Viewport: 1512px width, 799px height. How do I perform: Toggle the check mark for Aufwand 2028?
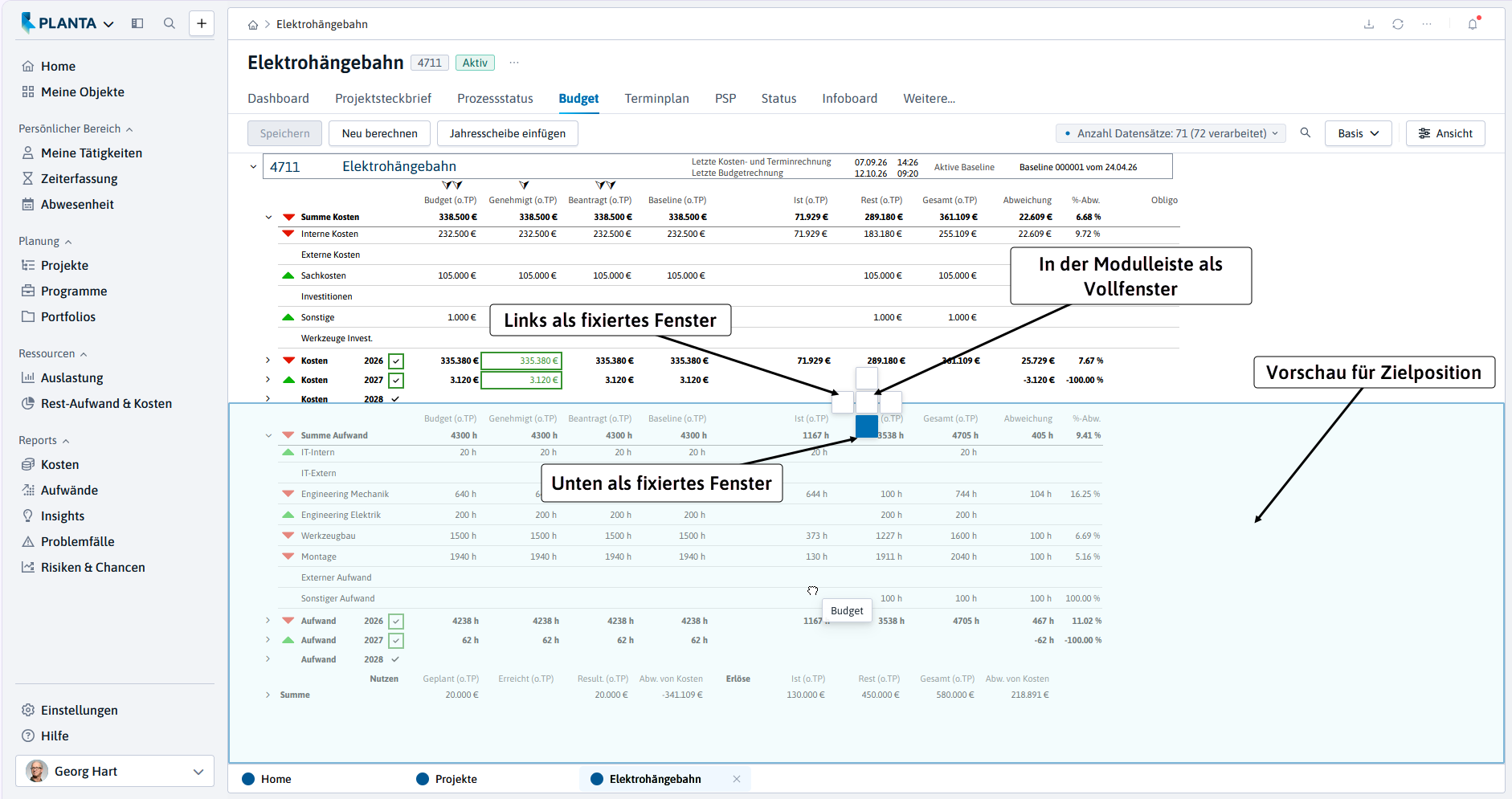(395, 659)
